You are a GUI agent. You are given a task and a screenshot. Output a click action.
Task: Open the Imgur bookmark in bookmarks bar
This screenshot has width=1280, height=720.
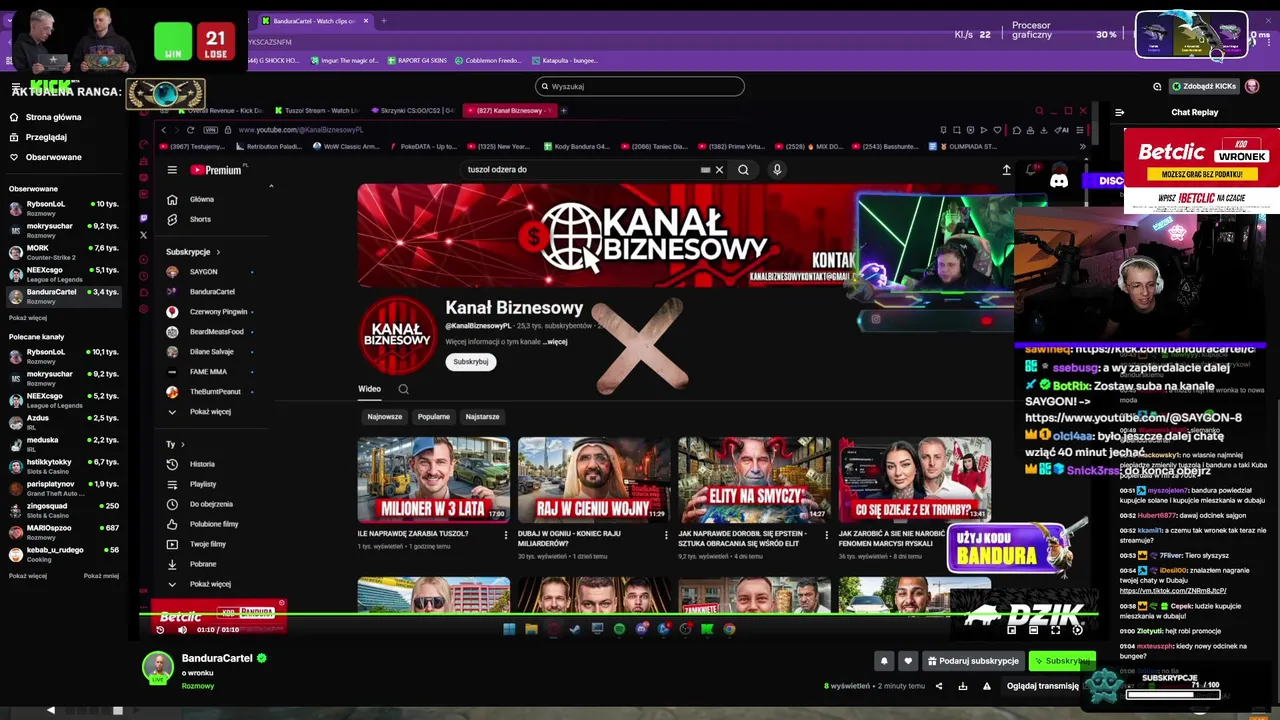(345, 60)
